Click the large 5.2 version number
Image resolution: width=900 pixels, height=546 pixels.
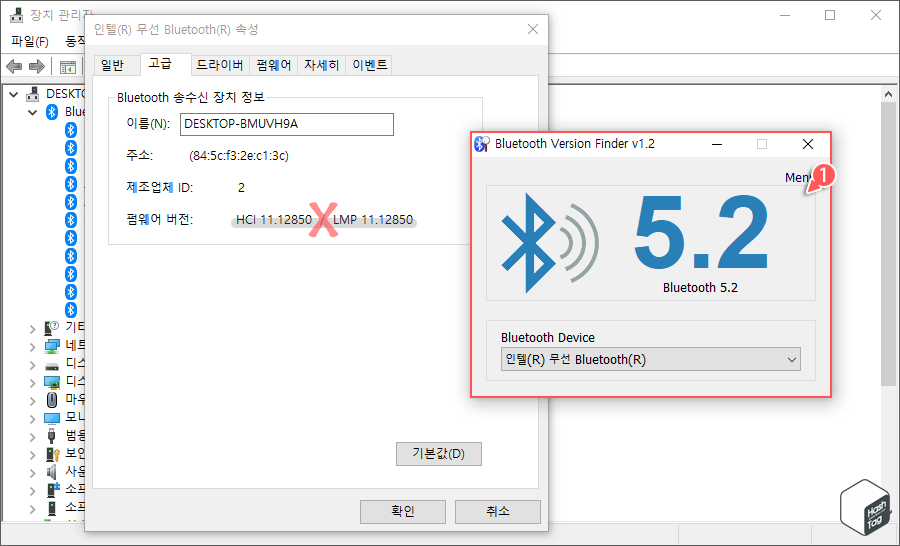point(701,233)
